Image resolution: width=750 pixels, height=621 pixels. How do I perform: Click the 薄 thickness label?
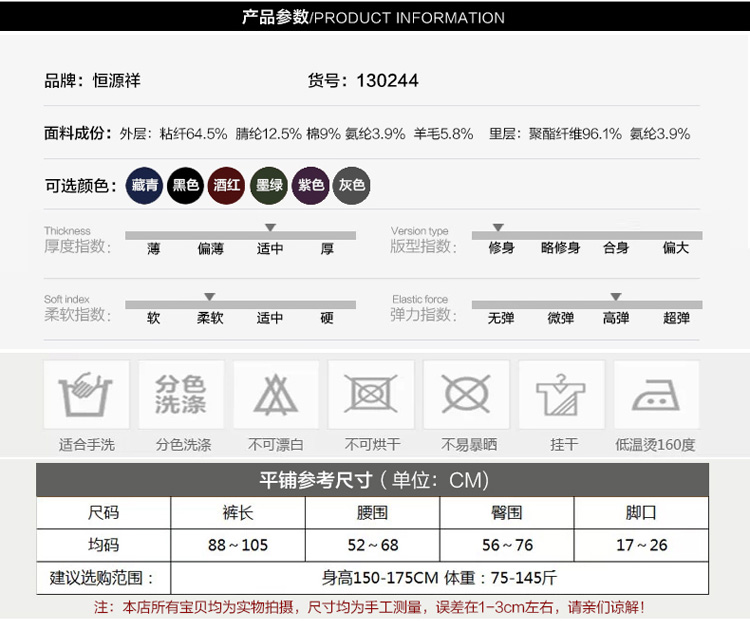tap(154, 249)
